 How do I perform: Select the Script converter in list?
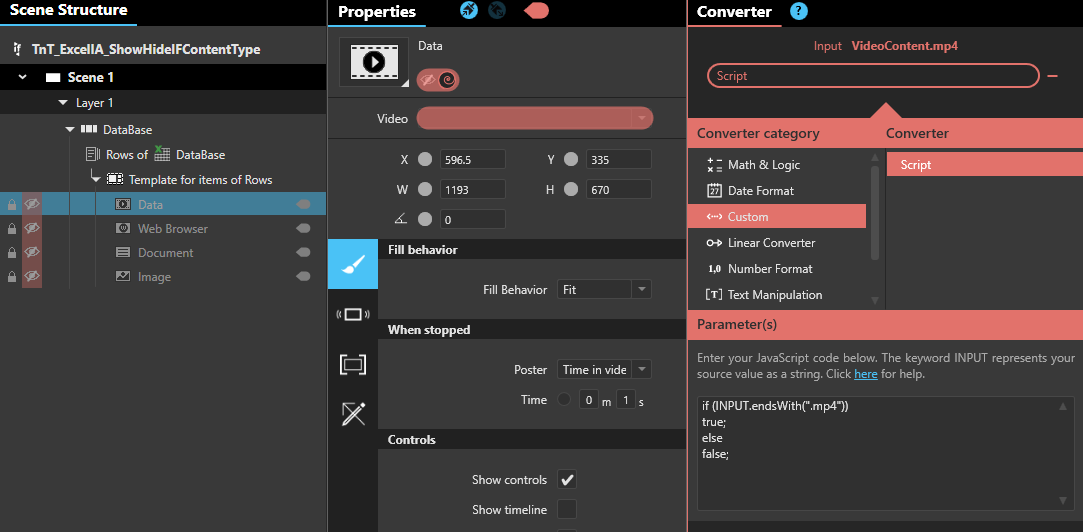[915, 165]
